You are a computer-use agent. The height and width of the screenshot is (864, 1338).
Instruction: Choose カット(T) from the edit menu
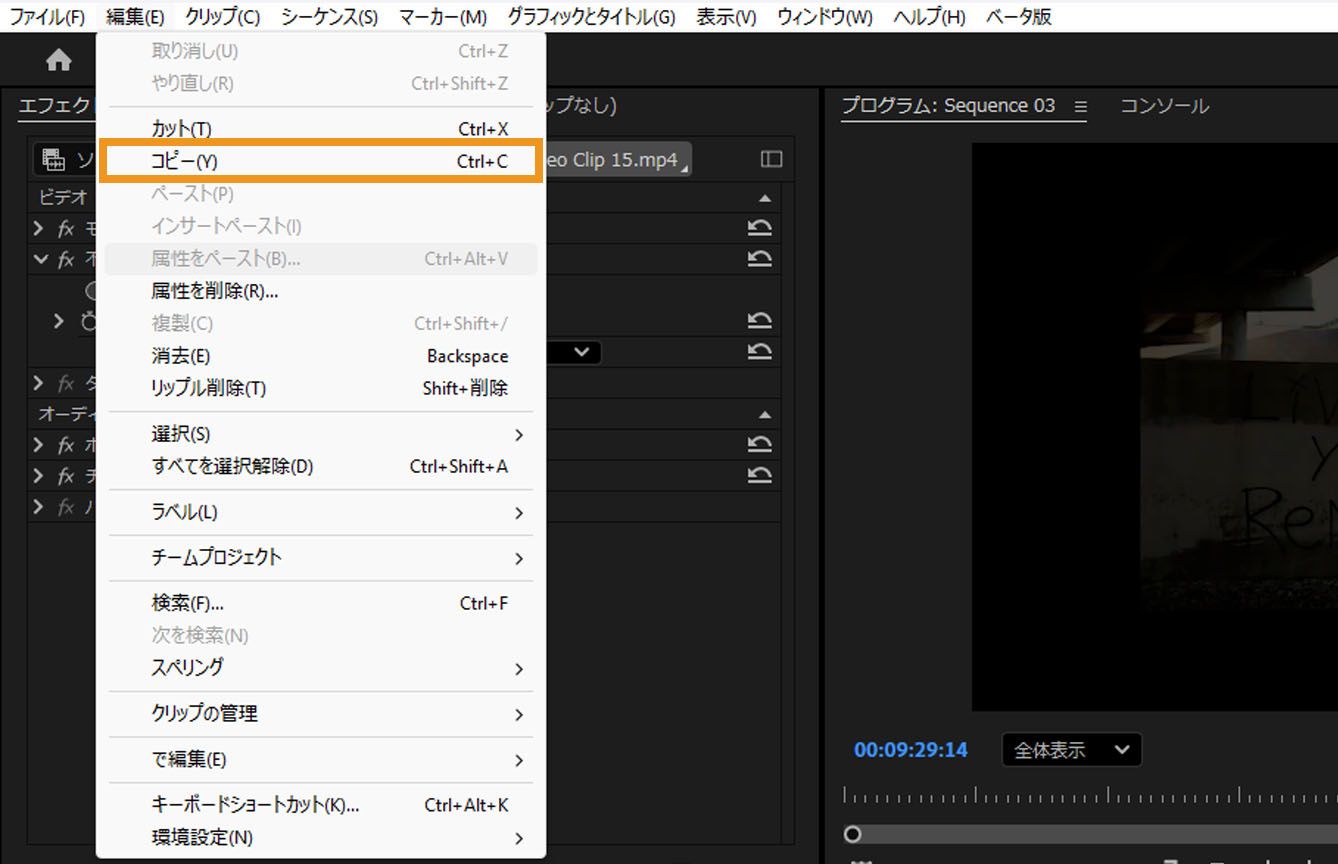[321, 129]
